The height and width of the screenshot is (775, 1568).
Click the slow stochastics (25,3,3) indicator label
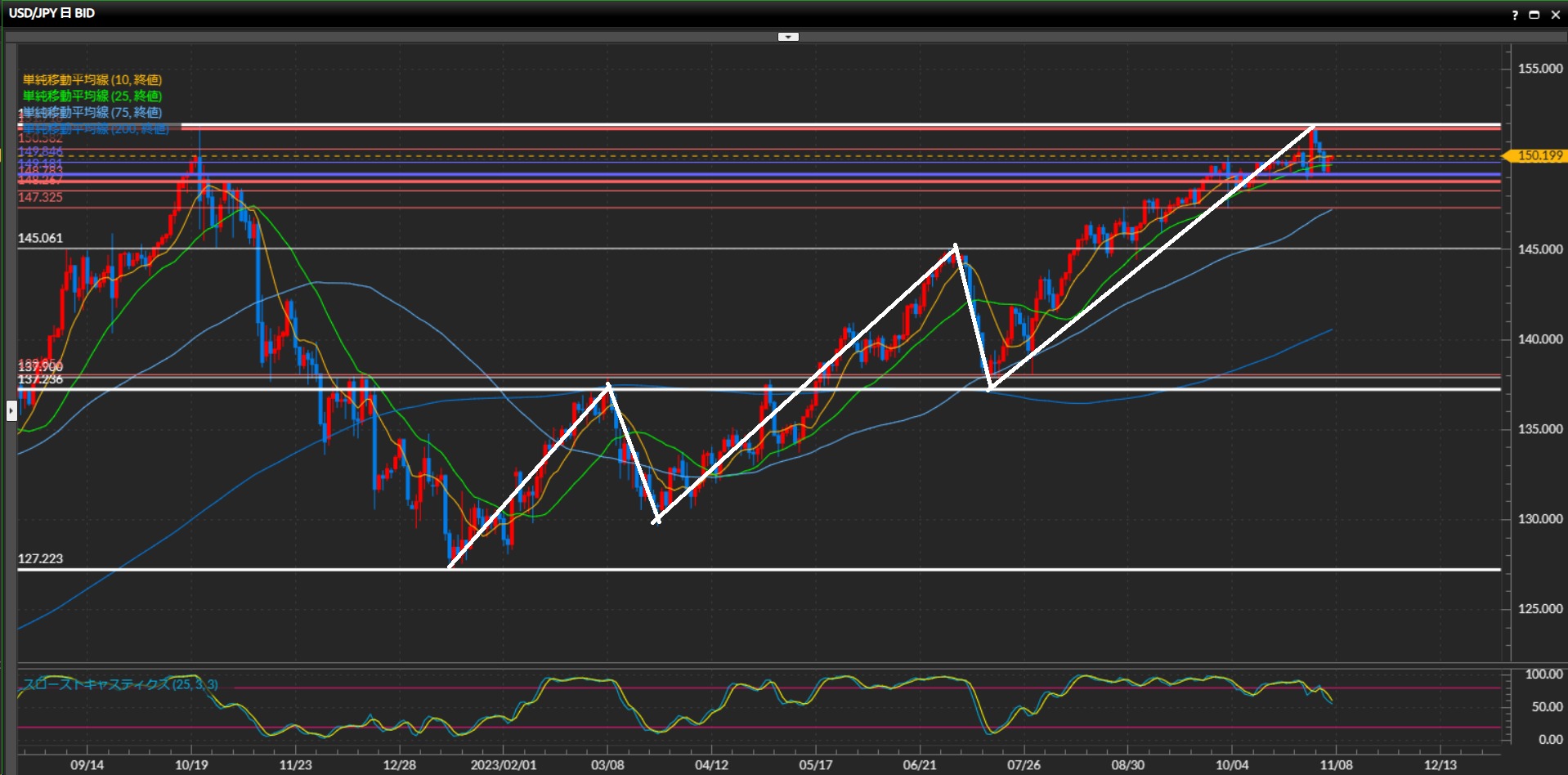pos(120,684)
